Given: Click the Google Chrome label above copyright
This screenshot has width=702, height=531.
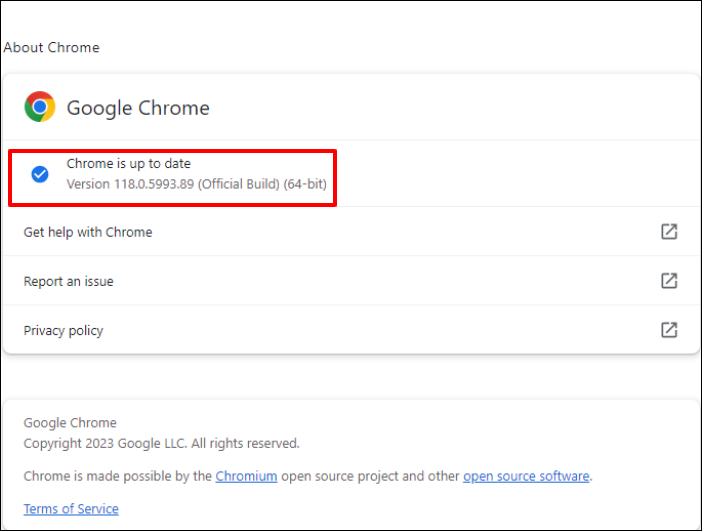Looking at the screenshot, I should (x=70, y=423).
